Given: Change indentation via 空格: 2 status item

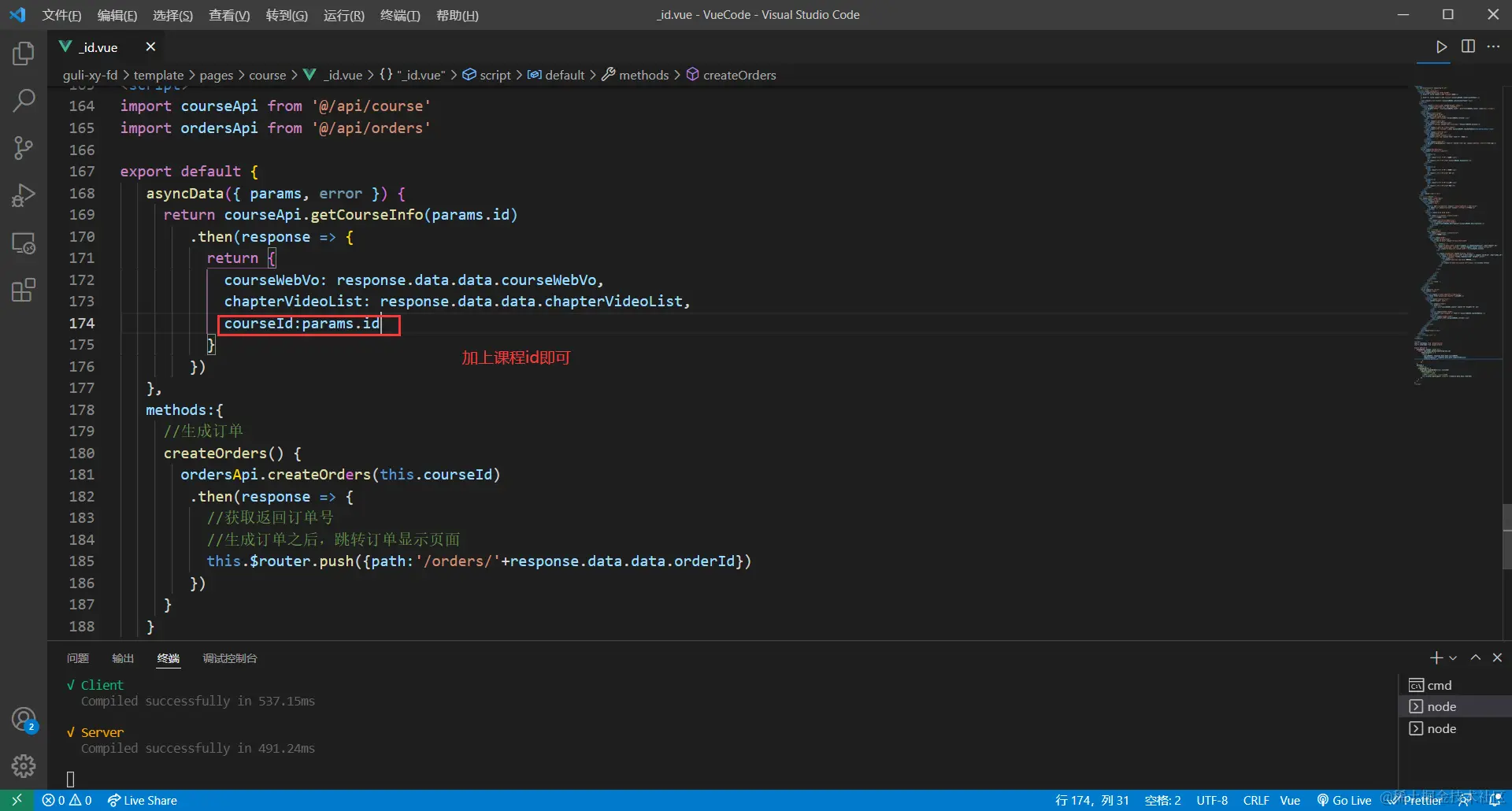Looking at the screenshot, I should coord(1162,800).
